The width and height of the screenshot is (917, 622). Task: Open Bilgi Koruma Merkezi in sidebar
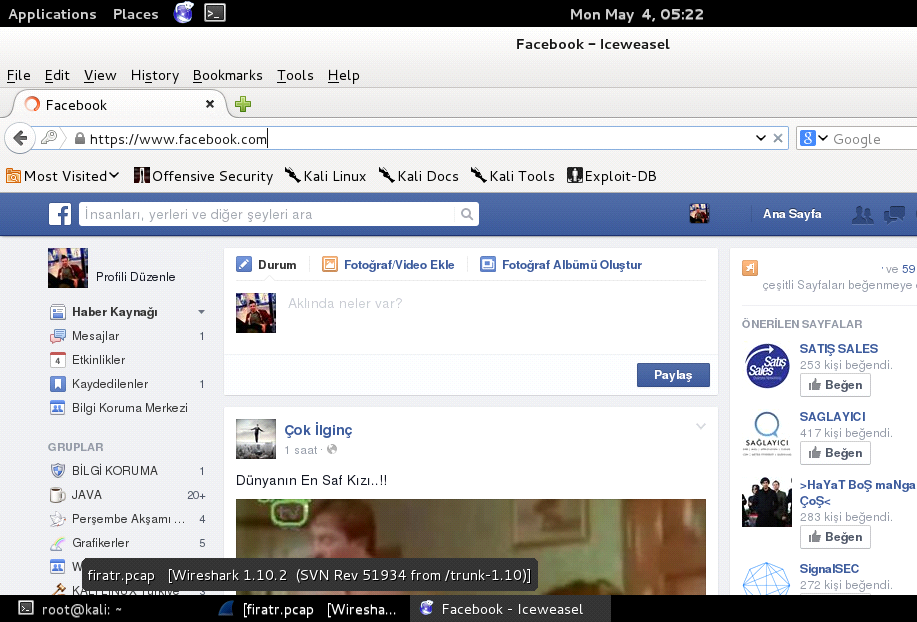[130, 408]
